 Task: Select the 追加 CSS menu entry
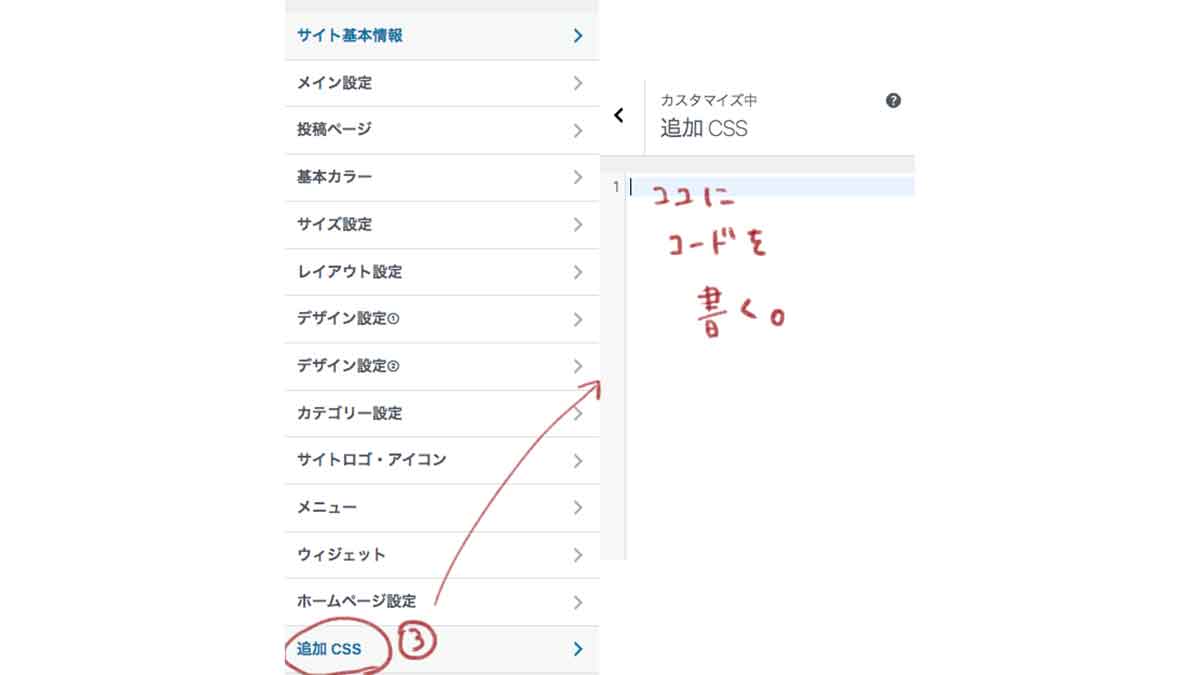tap(327, 648)
